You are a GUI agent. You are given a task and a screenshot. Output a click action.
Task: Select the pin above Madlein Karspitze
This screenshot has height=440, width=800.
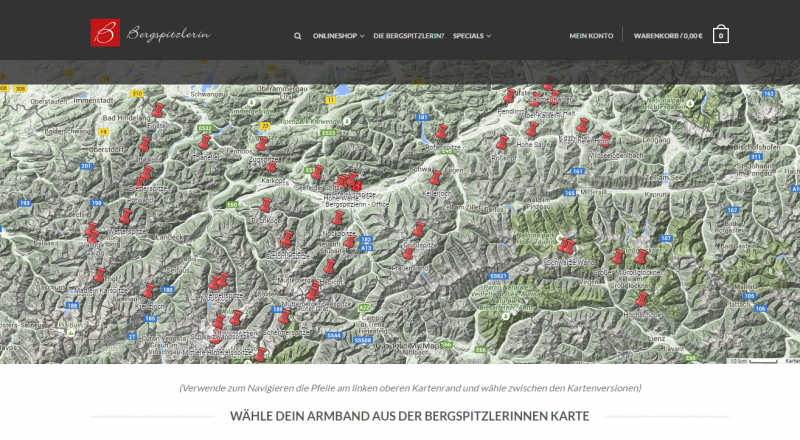(99, 275)
